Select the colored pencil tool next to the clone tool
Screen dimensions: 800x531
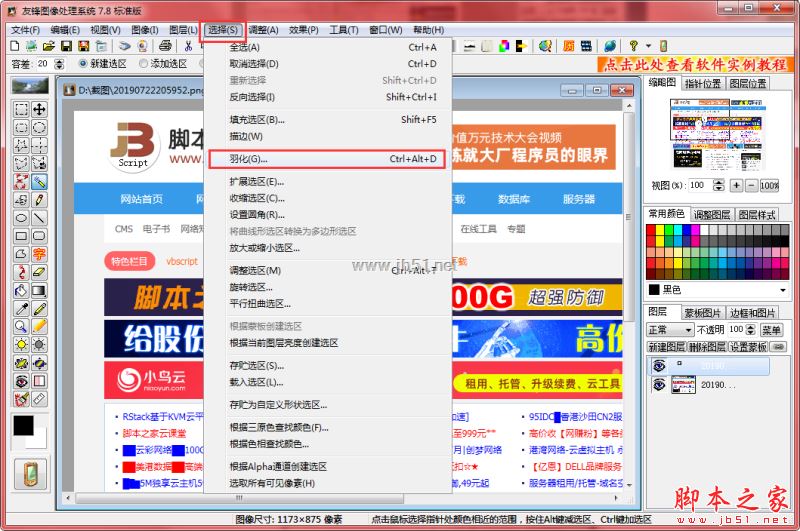[x=39, y=200]
